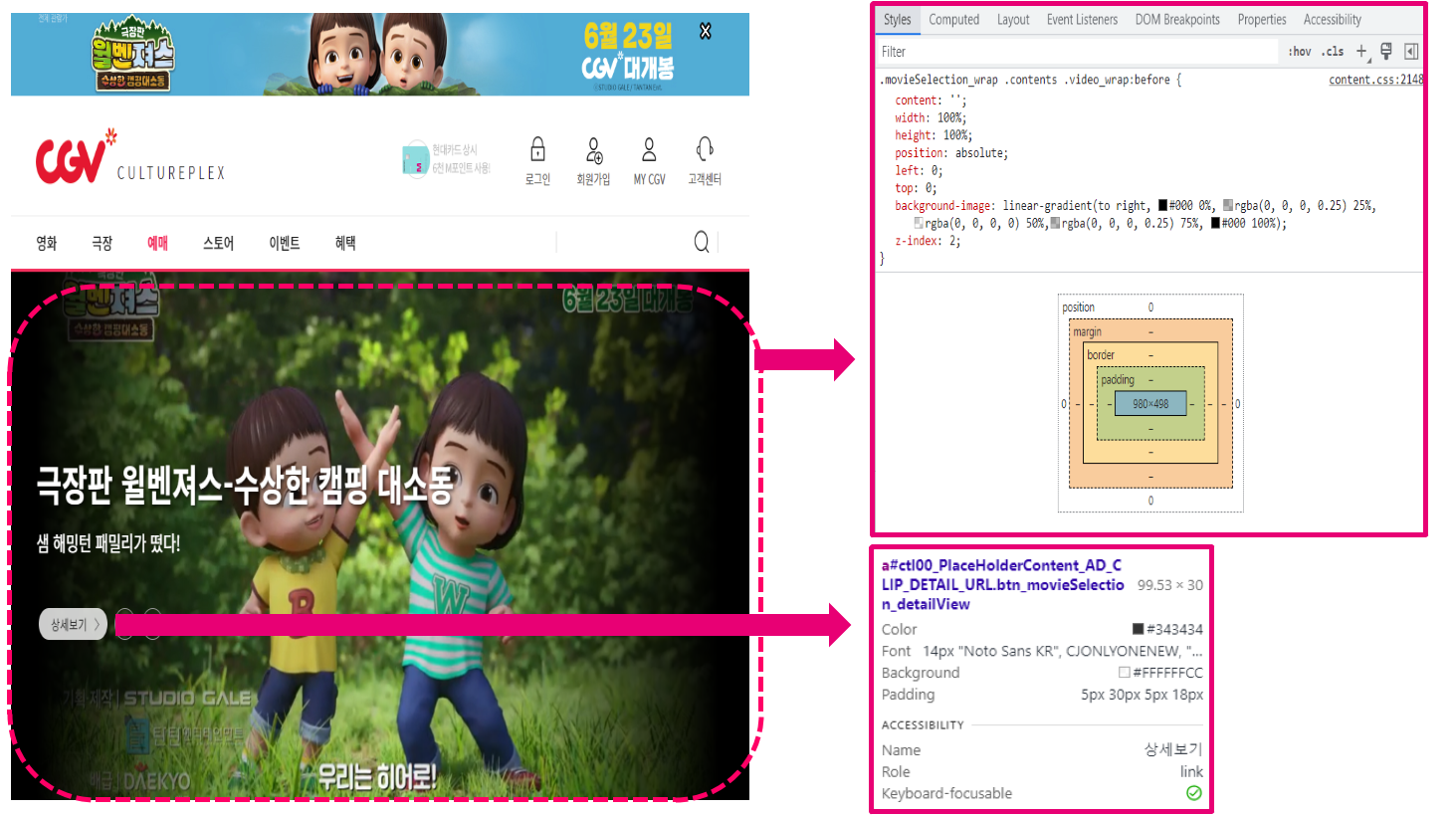This screenshot has height=815, width=1456.
Task: Click the #343434 color value in tooltip
Action: pos(1174,630)
